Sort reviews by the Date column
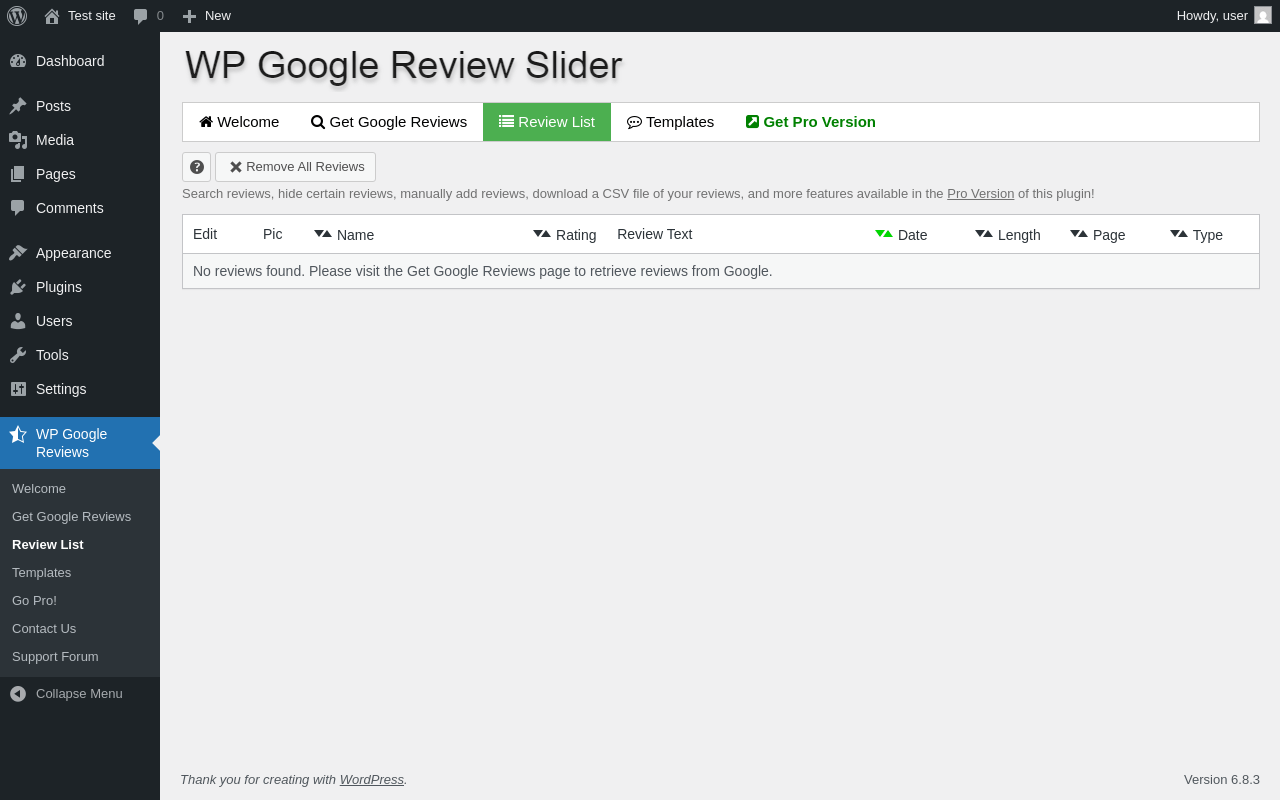 (901, 234)
